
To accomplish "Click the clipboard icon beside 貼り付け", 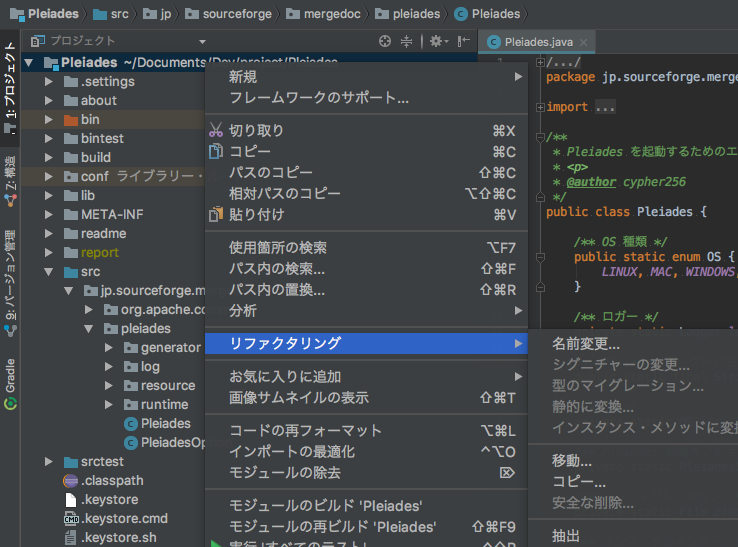I will click(216, 214).
